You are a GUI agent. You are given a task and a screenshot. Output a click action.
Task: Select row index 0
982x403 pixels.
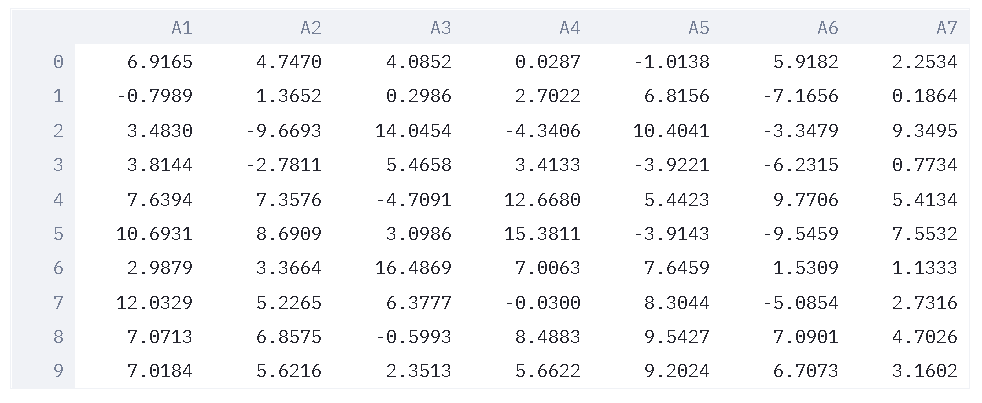click(57, 62)
